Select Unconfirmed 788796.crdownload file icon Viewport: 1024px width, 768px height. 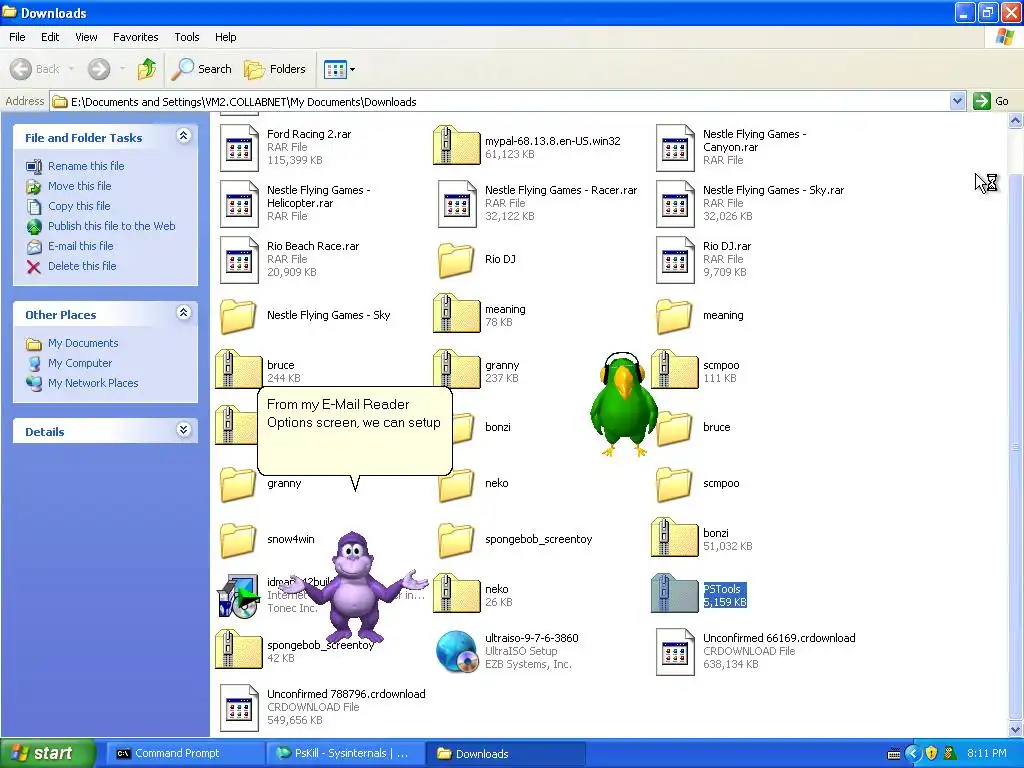click(x=239, y=708)
